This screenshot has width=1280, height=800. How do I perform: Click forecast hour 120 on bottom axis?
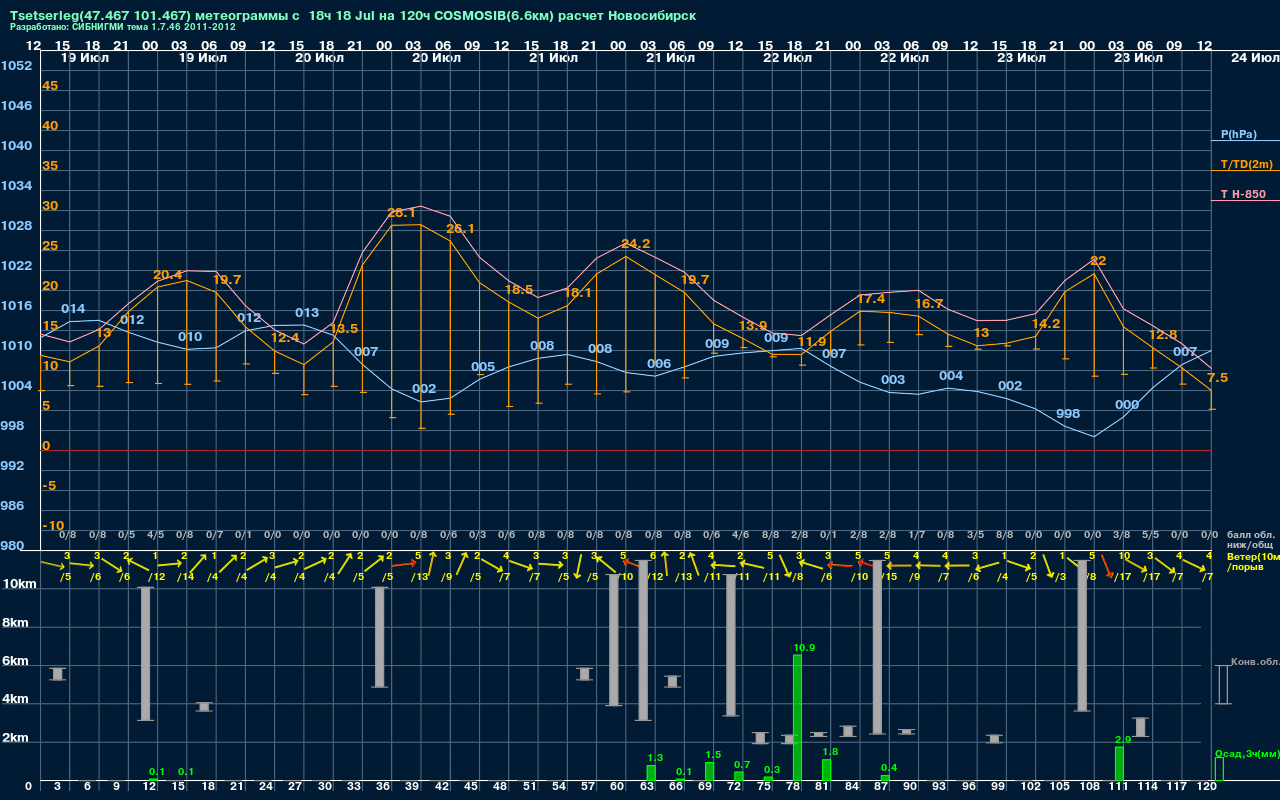1208,787
